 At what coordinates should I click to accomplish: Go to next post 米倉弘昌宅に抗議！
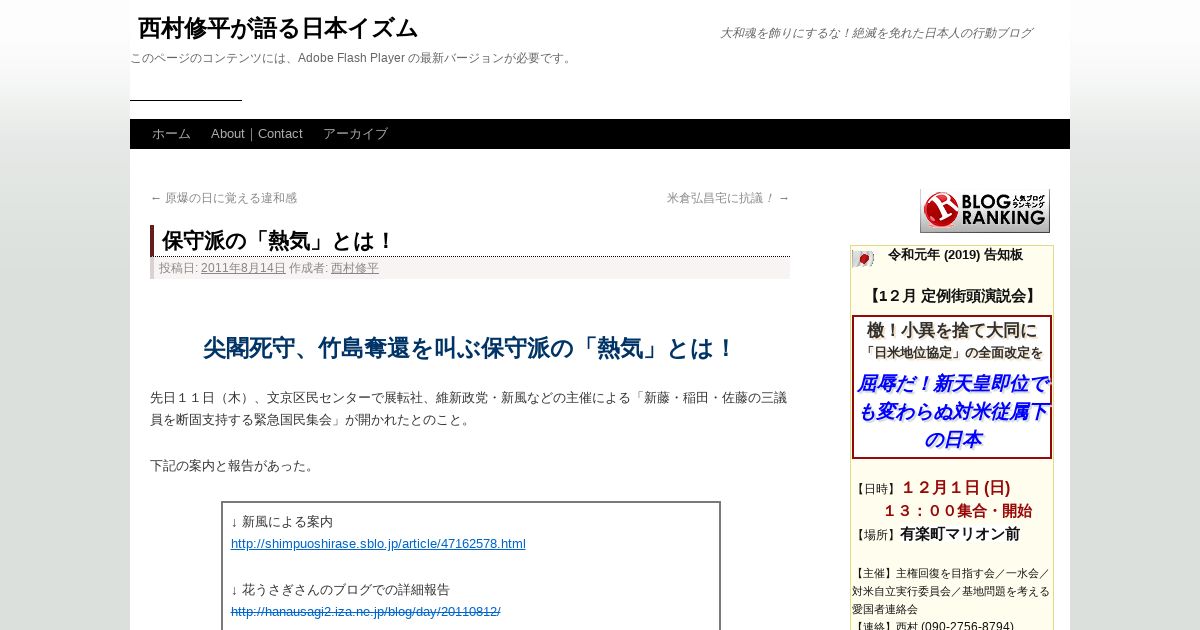click(728, 198)
